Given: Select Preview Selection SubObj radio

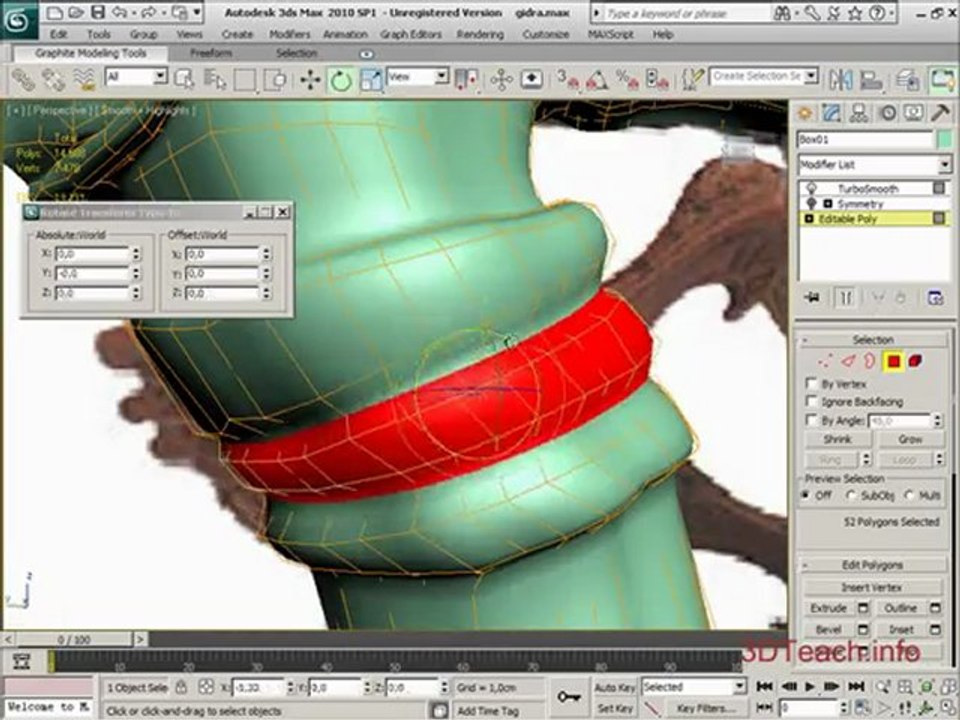Looking at the screenshot, I should (x=851, y=495).
